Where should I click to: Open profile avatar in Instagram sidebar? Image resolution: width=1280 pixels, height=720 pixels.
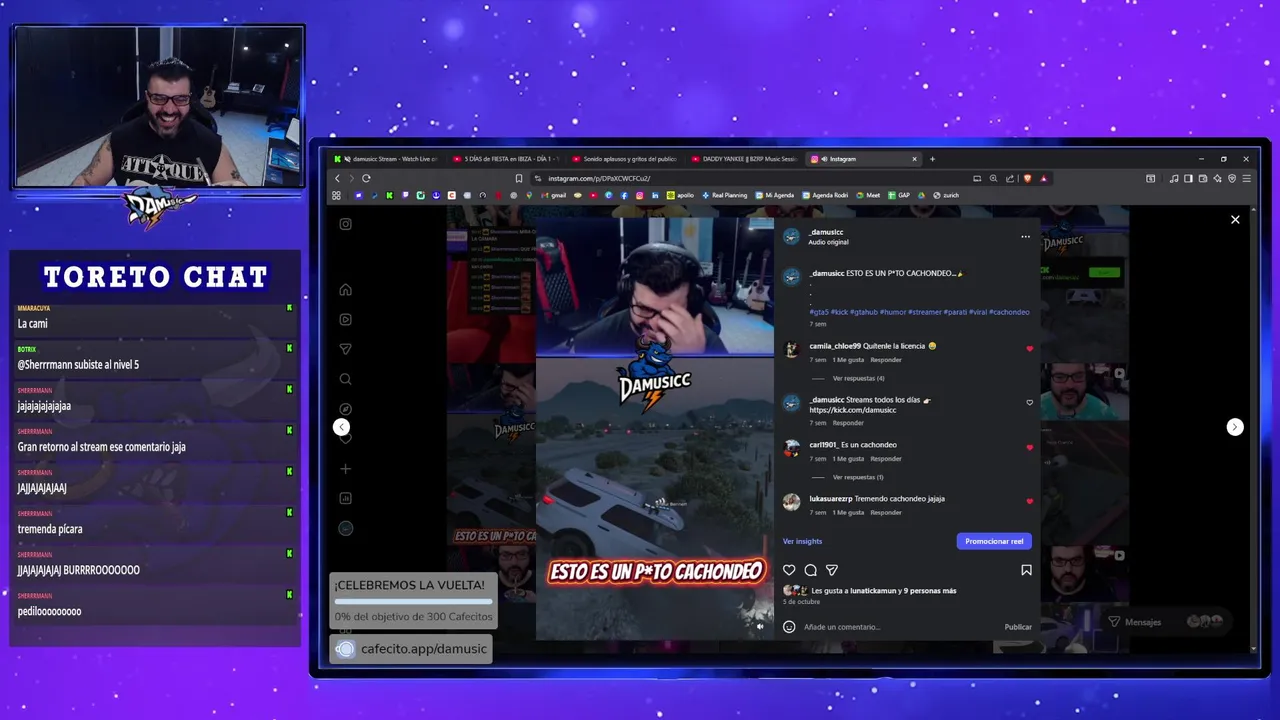tap(345, 528)
